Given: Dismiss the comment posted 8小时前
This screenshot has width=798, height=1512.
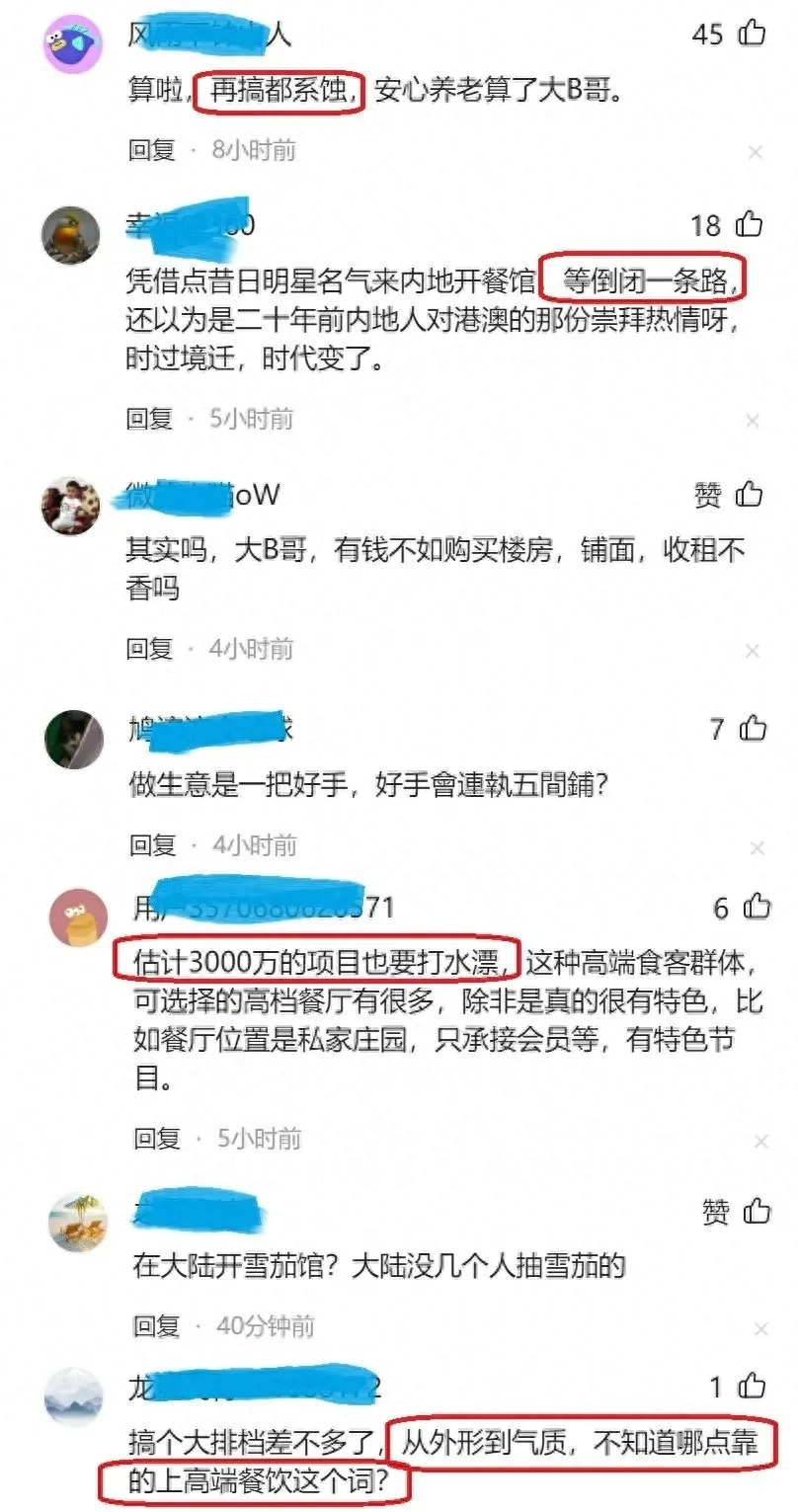Looking at the screenshot, I should pos(755,152).
